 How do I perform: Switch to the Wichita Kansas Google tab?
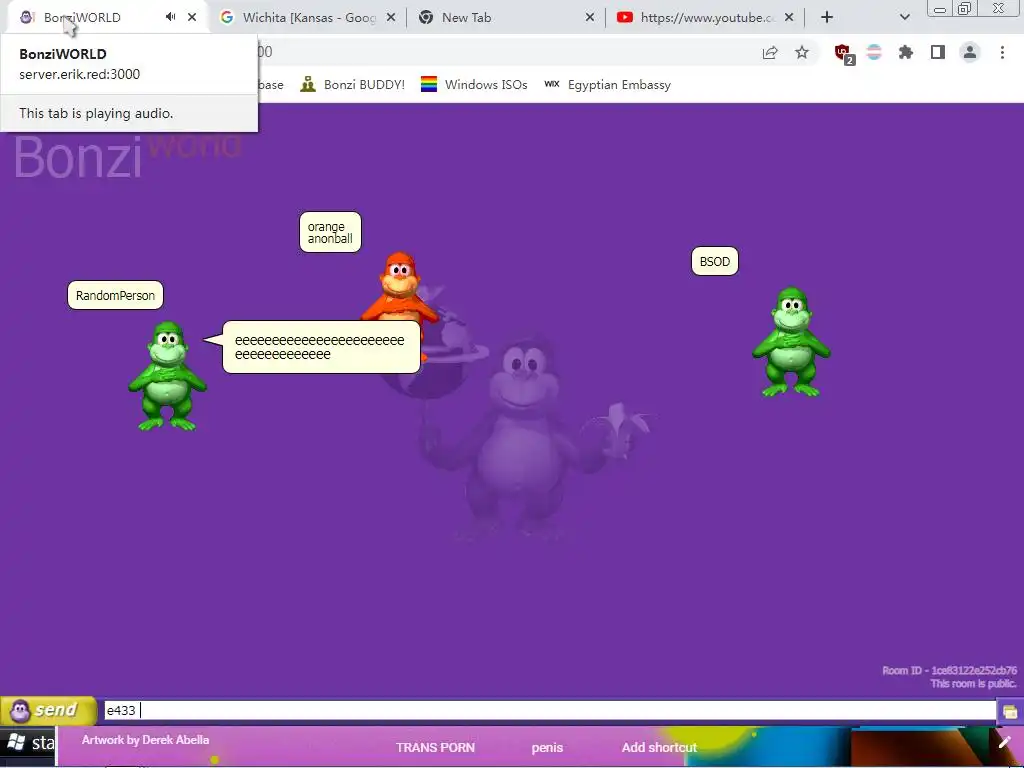coord(309,18)
